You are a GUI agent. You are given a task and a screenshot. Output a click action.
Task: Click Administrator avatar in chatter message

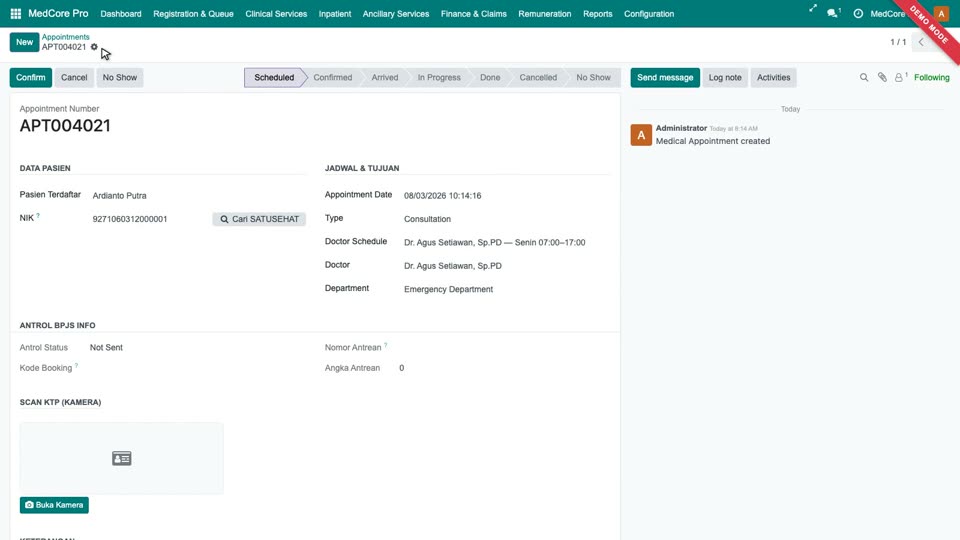[x=641, y=135]
